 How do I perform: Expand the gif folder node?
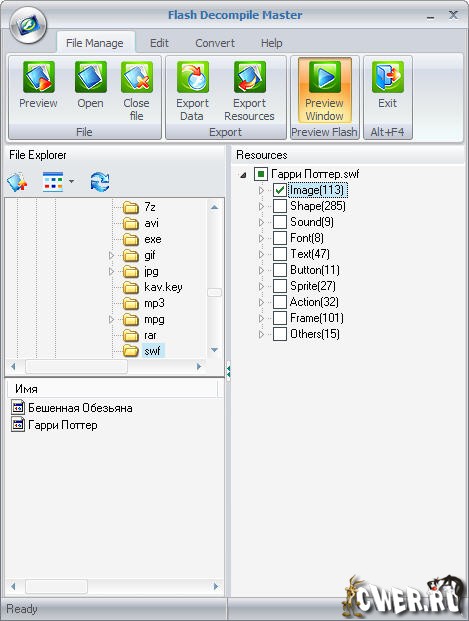click(x=111, y=255)
